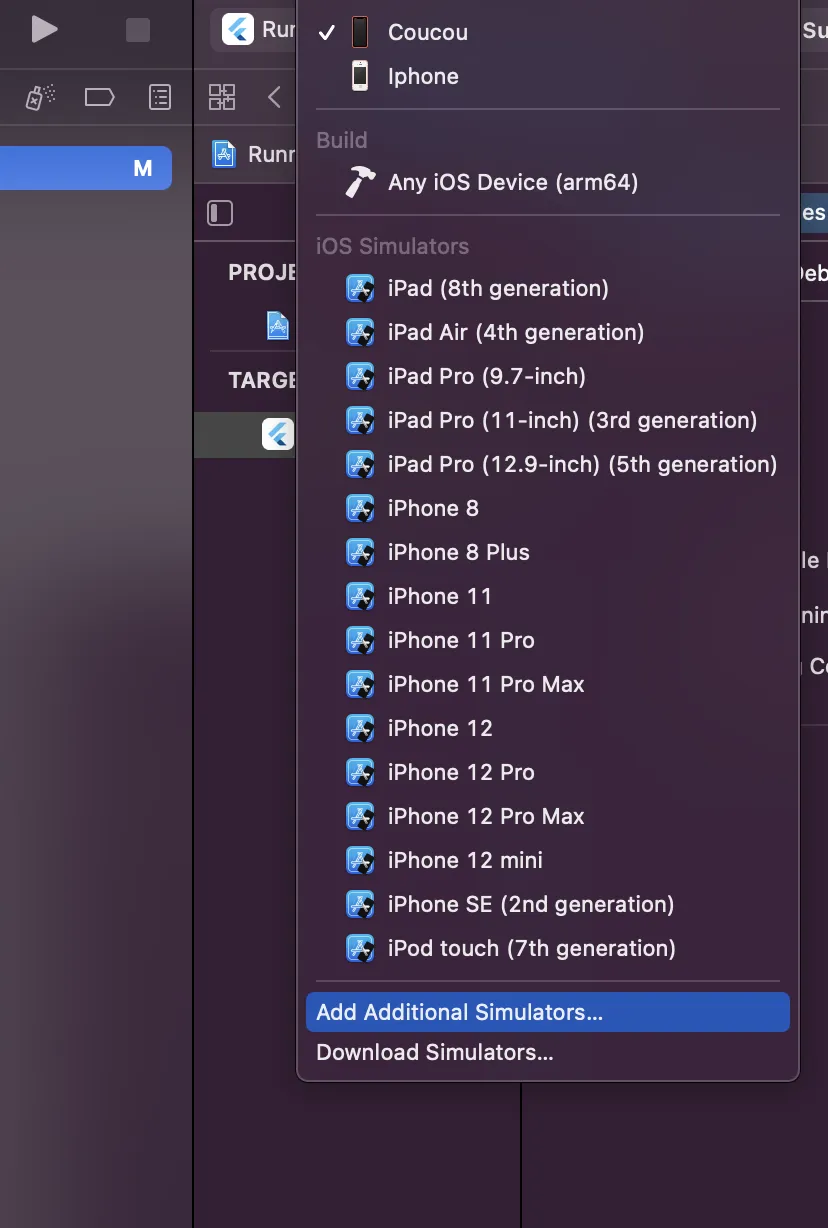
Task: Choose iPad Pro (12.9-inch) (5th generation)
Action: 548,464
